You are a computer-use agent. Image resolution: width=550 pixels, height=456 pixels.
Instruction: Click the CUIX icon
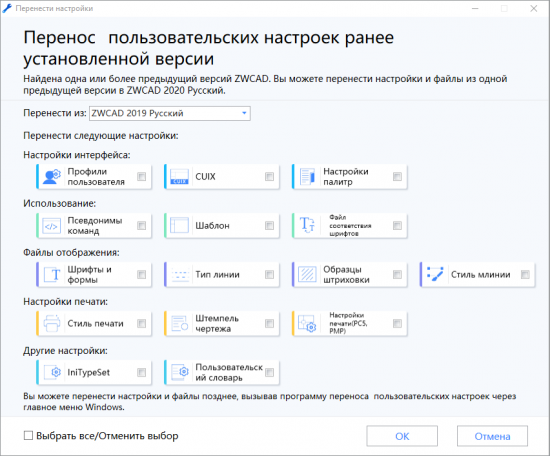179,176
